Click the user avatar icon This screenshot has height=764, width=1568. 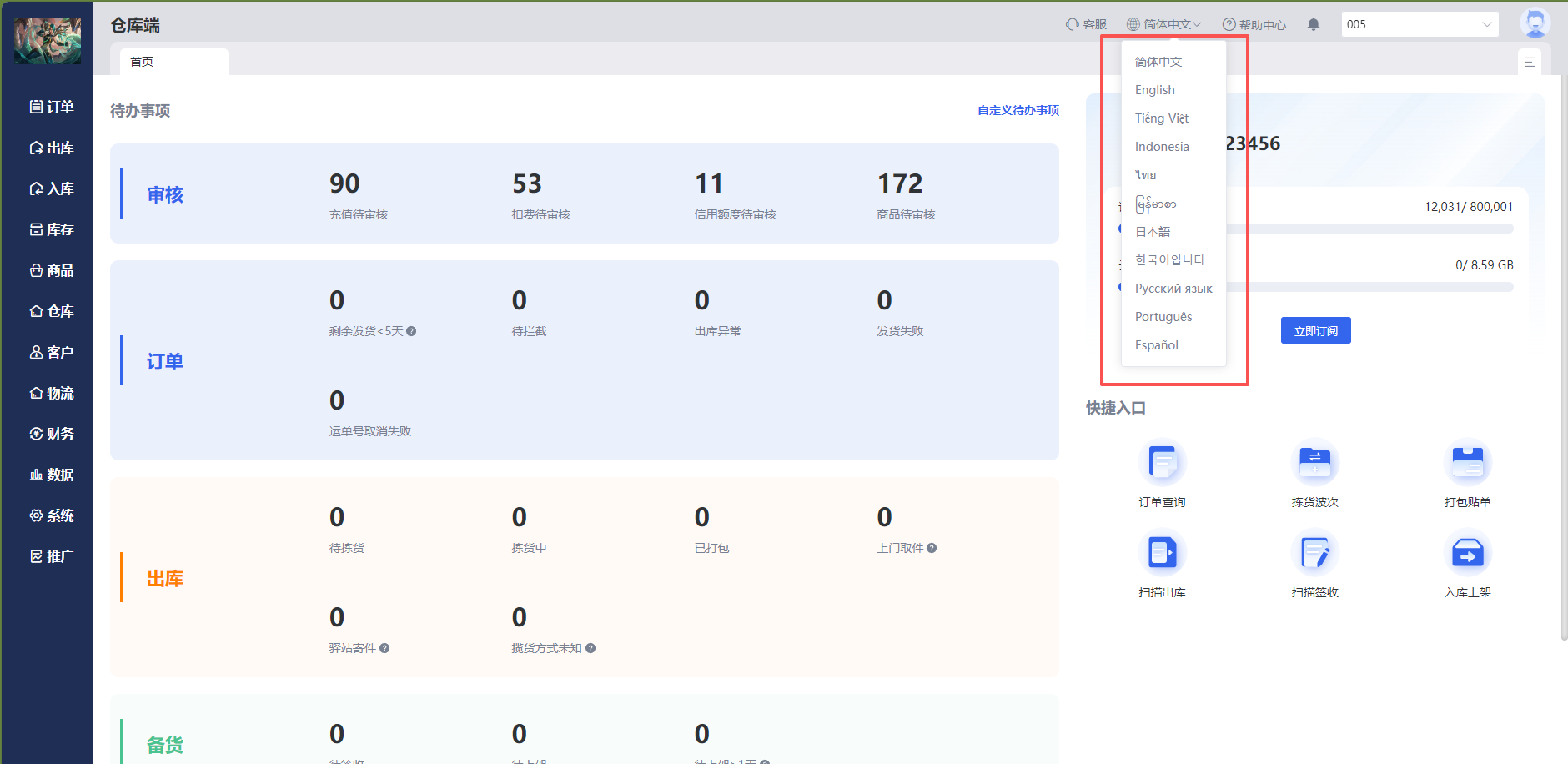point(1534,23)
